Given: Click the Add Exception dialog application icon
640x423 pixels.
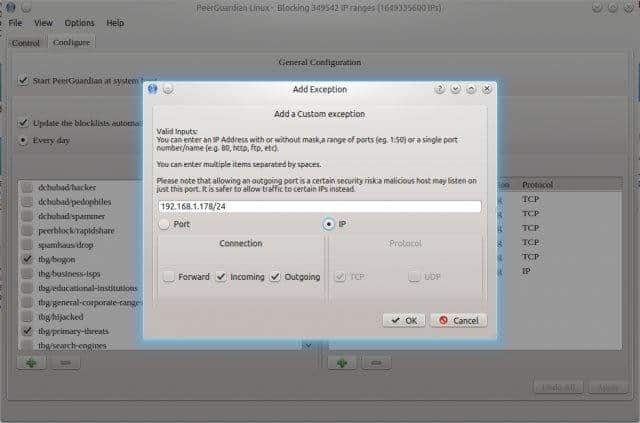Looking at the screenshot, I should point(153,89).
